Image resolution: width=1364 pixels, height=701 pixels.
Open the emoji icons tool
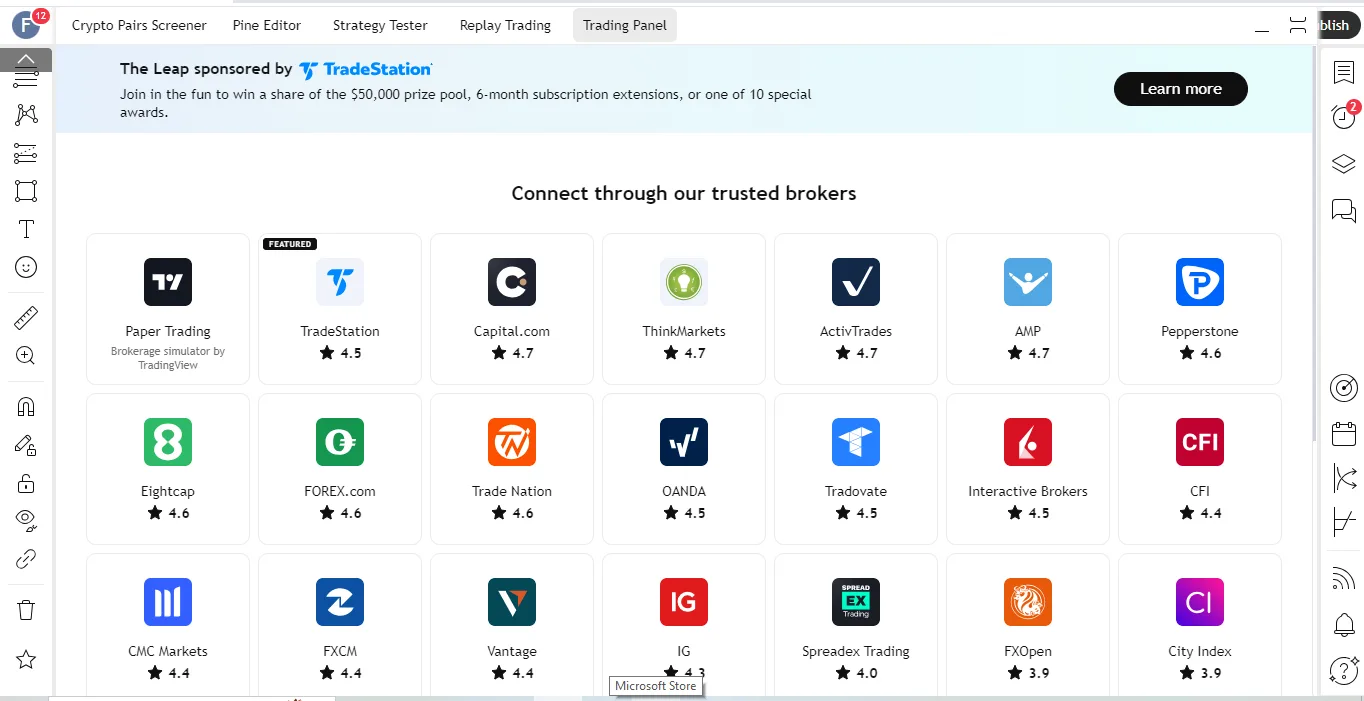coord(26,267)
